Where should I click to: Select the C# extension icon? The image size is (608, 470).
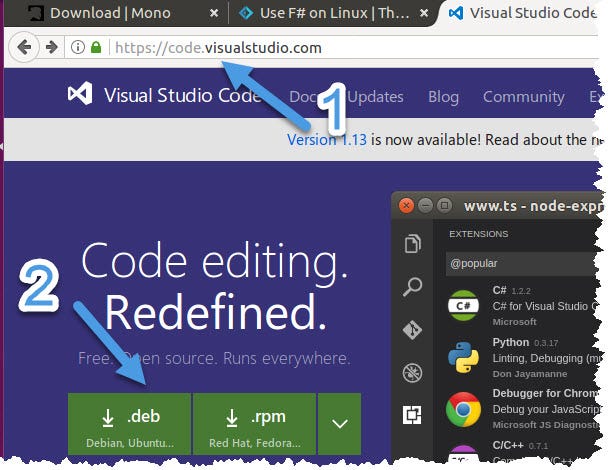463,306
